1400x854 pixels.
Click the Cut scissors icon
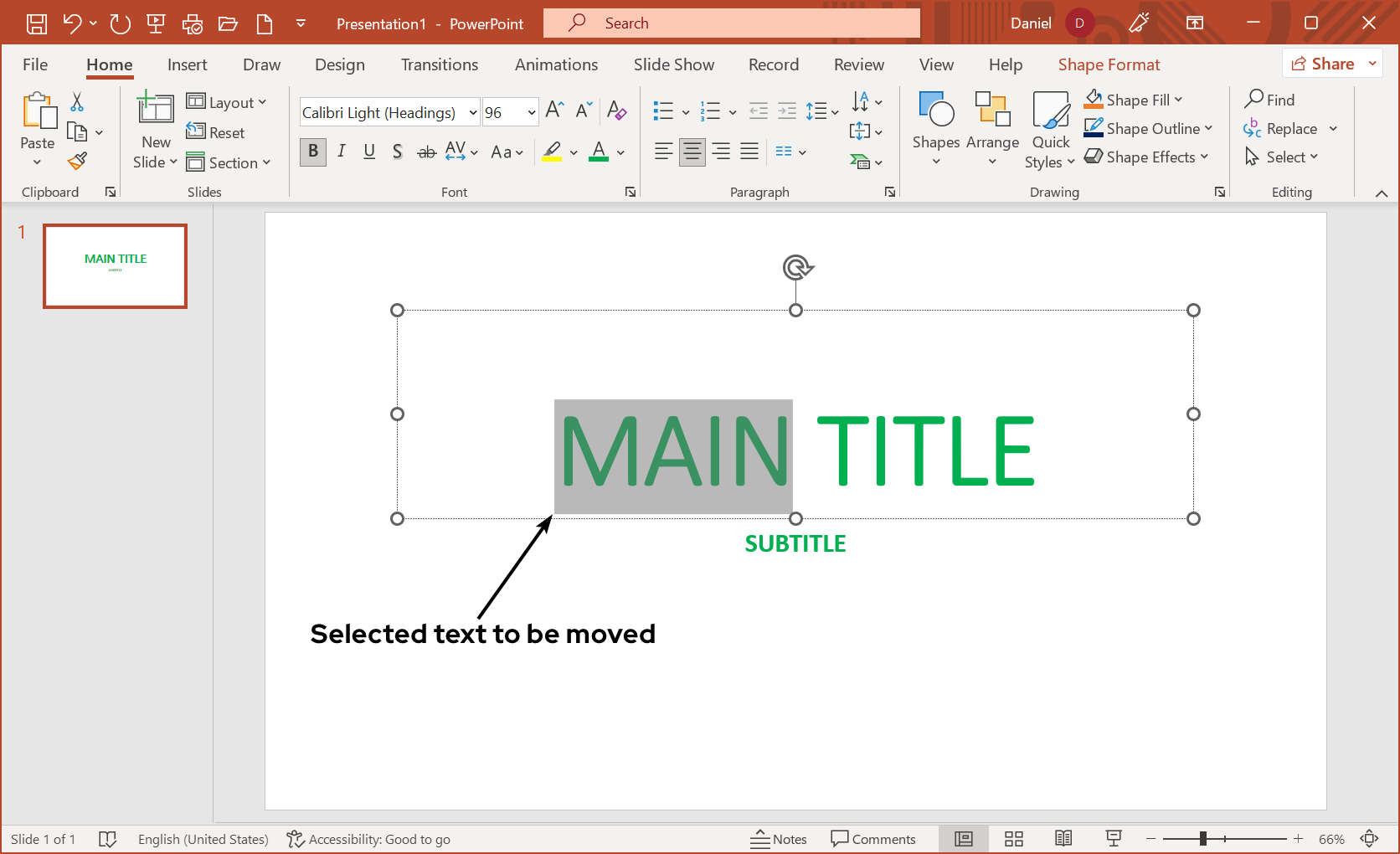77,102
